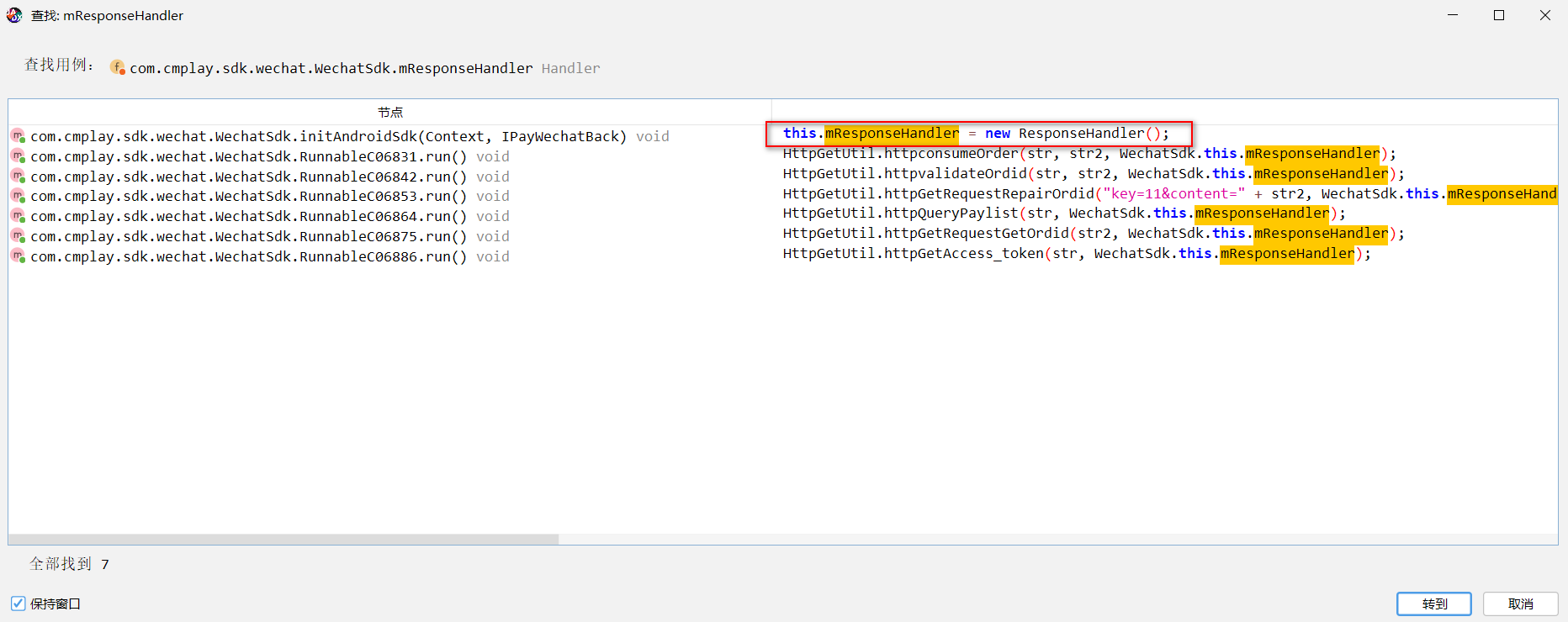This screenshot has width=1568, height=622.
Task: Select the httpvalidateOrdid code line
Action: 1093,174
